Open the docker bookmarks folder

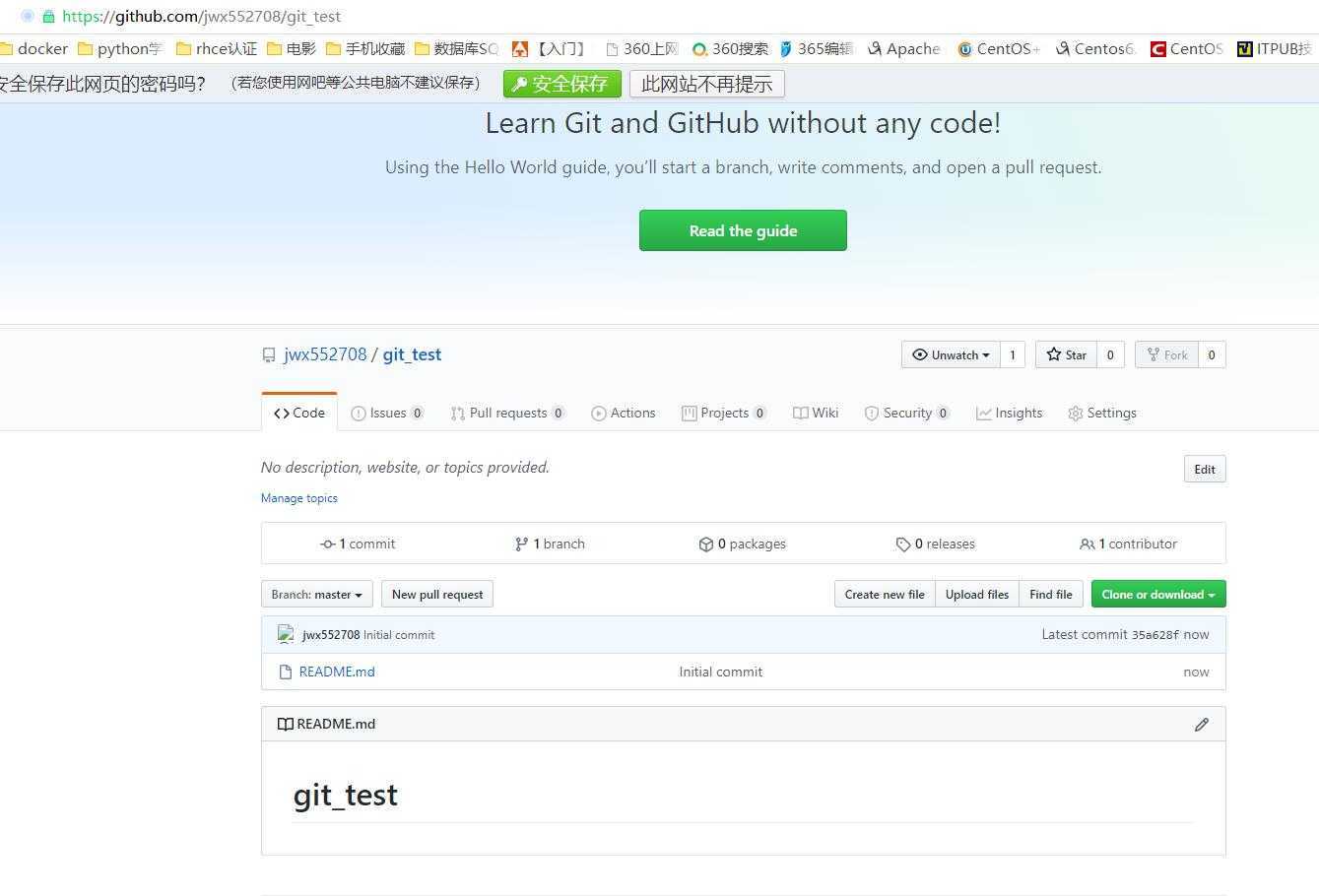[34, 48]
